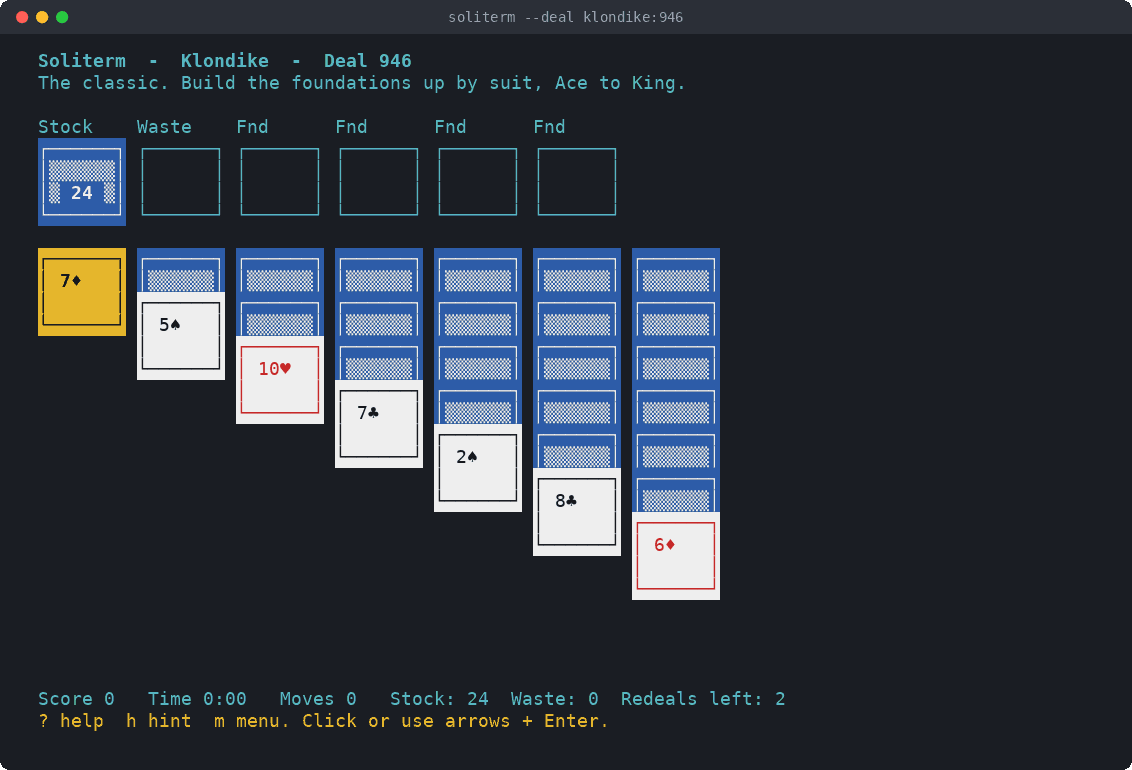Screen dimensions: 1132x770
Task: Open the menu via 'm menu.'
Action: point(252,721)
